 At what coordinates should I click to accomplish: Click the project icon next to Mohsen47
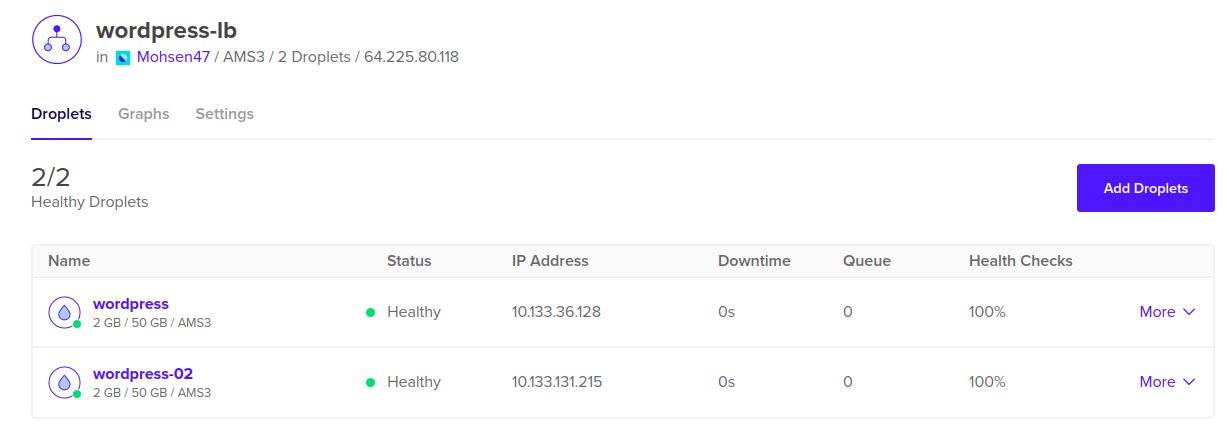tap(123, 57)
